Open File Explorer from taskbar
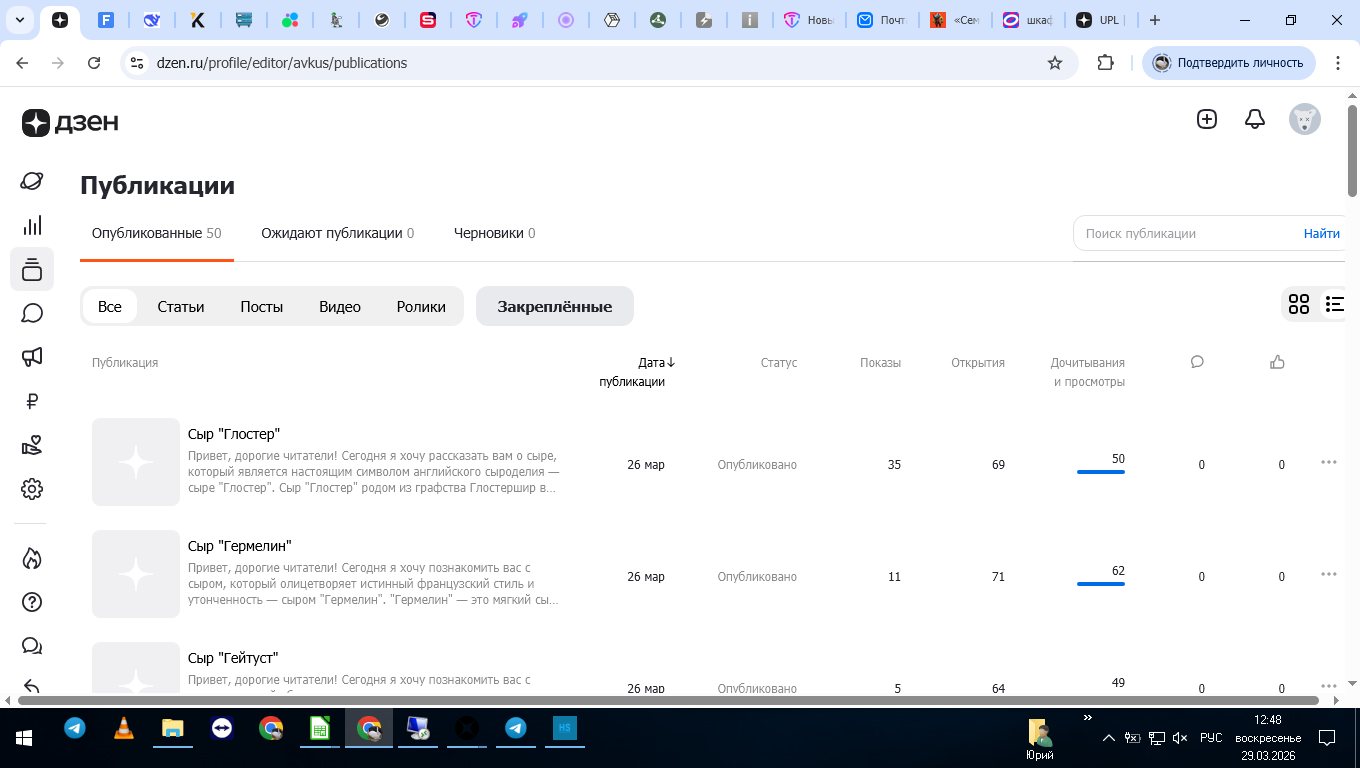The height and width of the screenshot is (768, 1360). [x=172, y=728]
